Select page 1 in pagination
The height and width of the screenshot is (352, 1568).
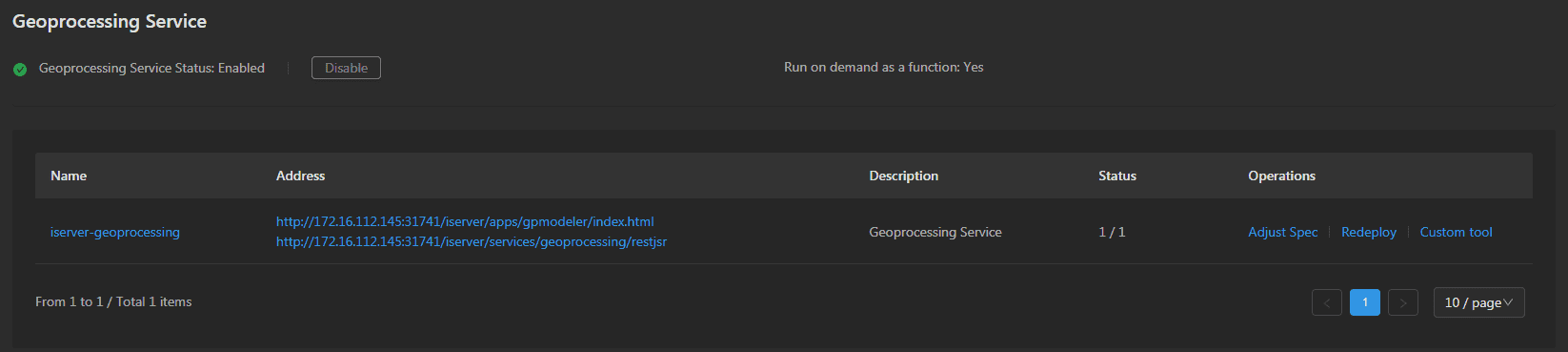[x=1365, y=302]
